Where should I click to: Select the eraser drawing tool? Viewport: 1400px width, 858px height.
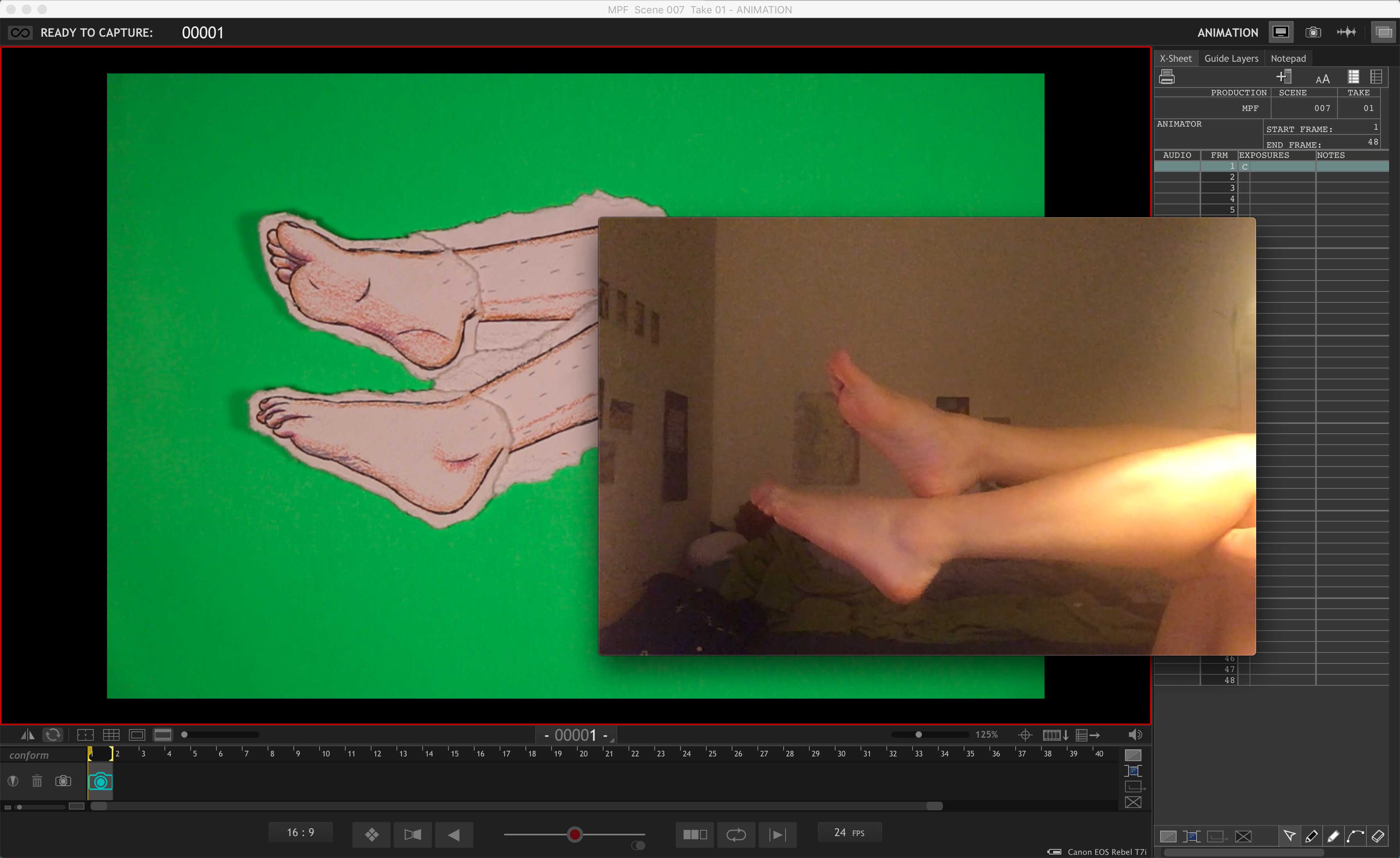click(x=1378, y=836)
